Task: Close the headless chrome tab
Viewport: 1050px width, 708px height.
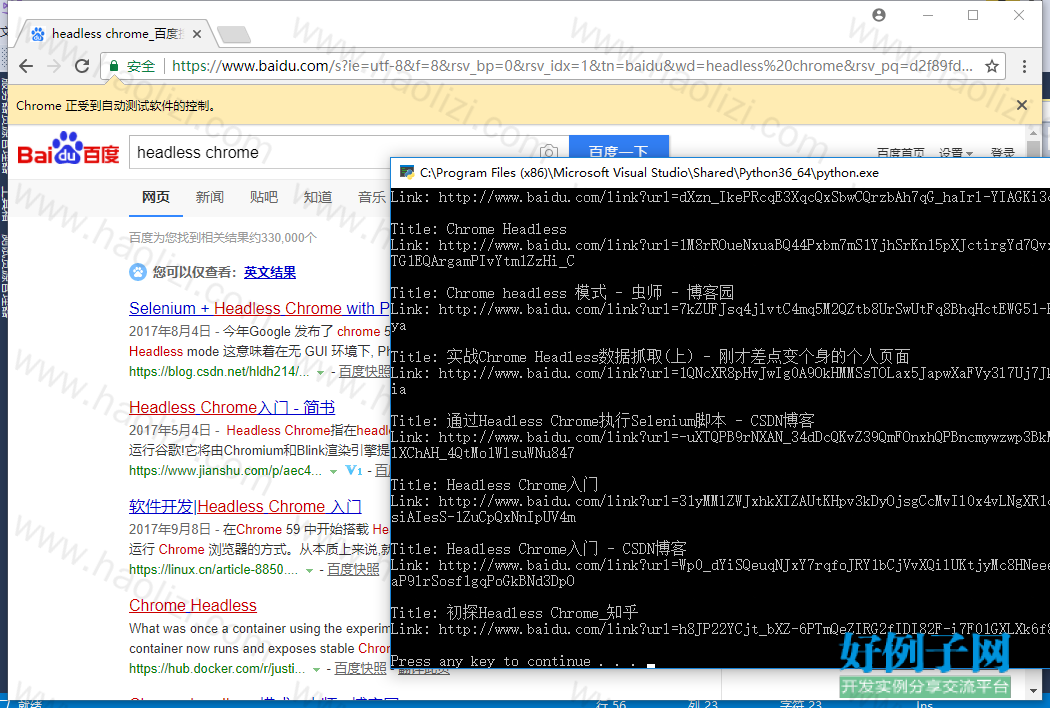Action: [x=197, y=33]
